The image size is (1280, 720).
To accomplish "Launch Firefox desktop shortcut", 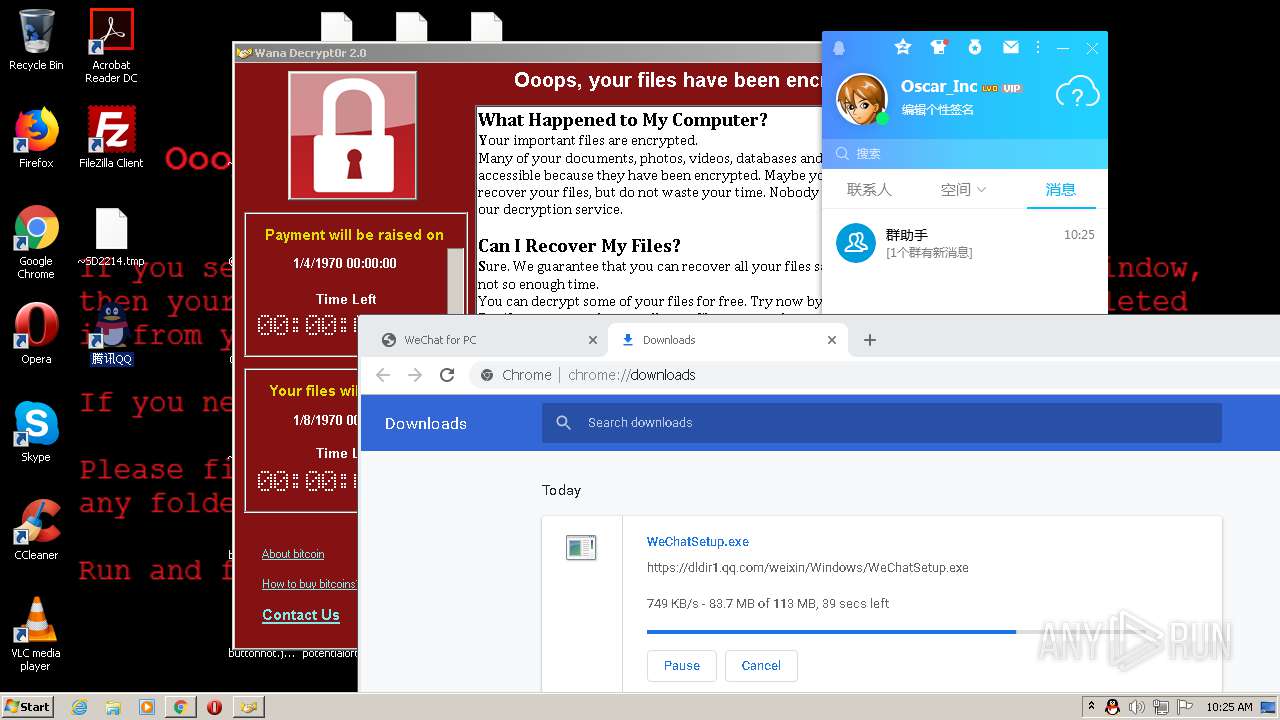I will pos(36,138).
